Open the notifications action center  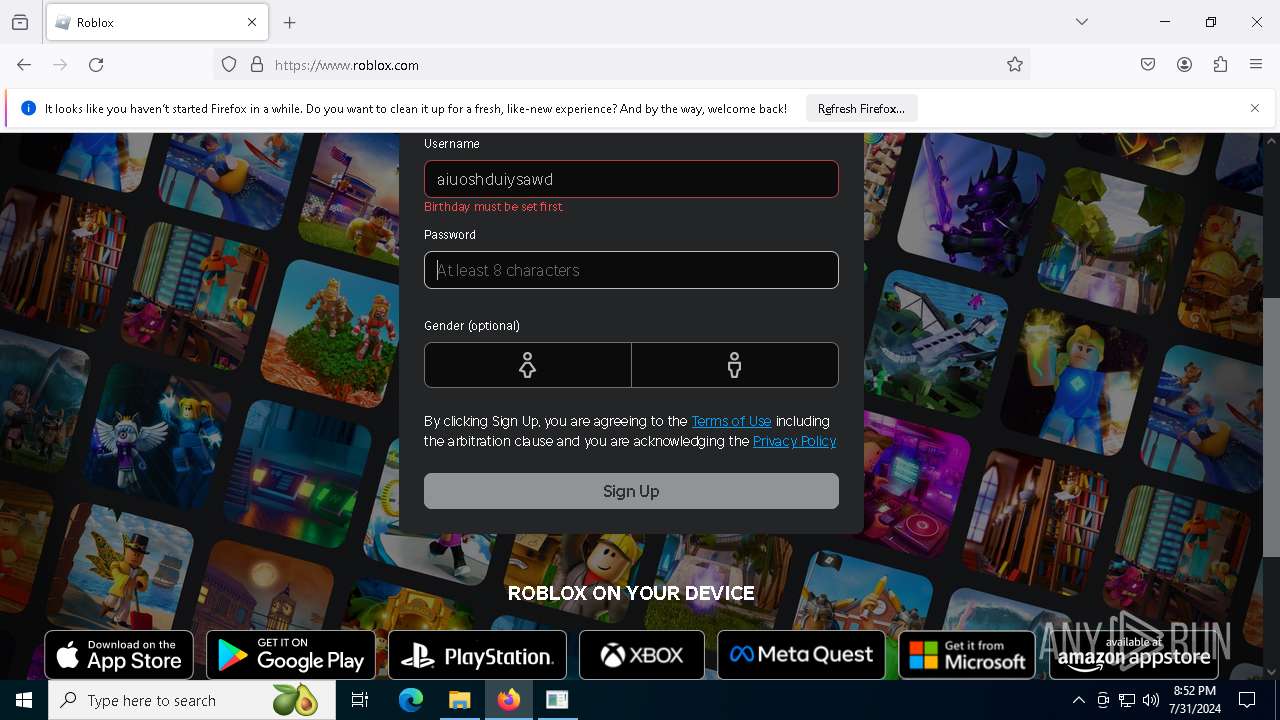coord(1247,700)
